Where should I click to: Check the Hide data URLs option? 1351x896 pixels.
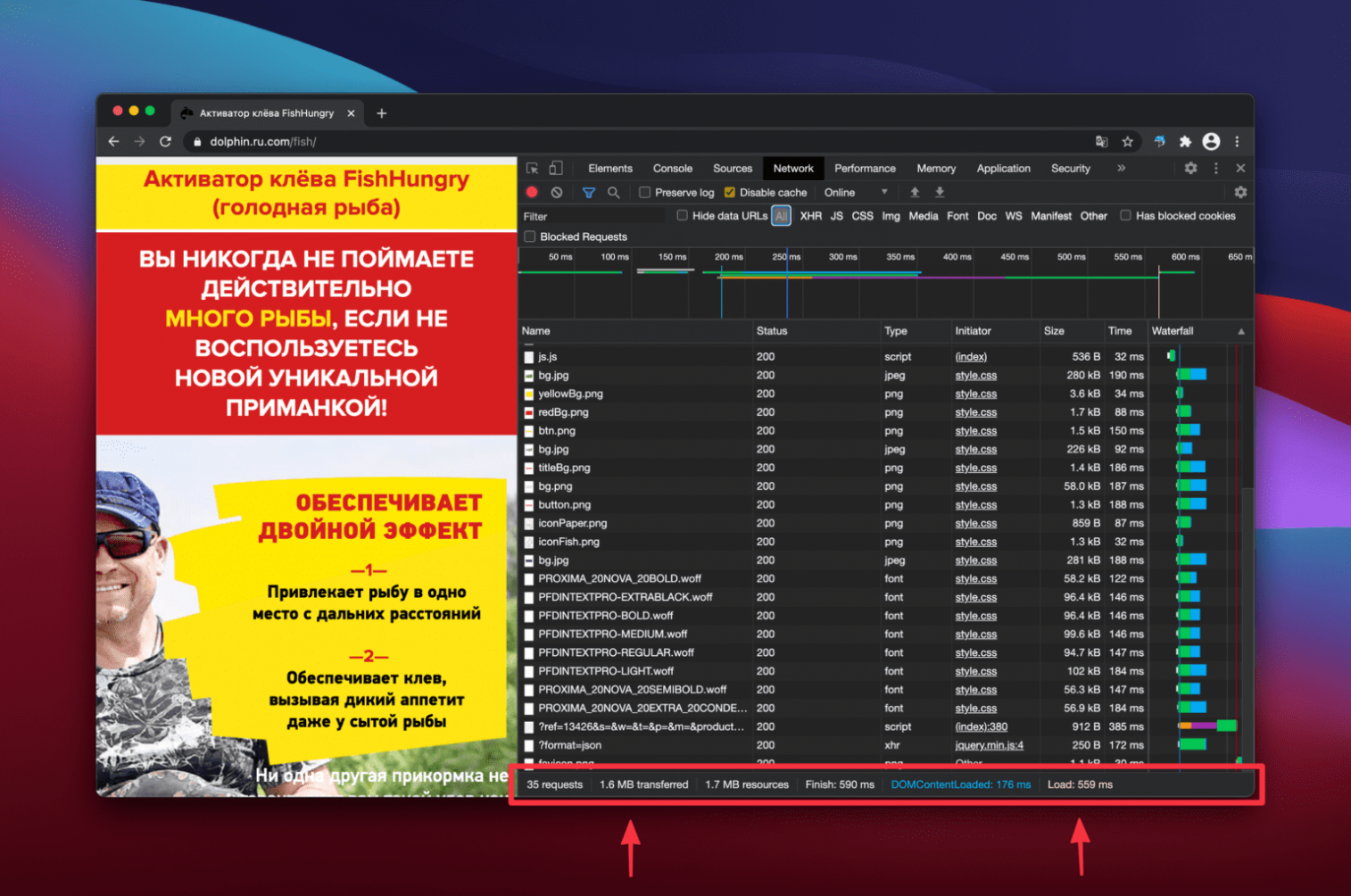pos(683,216)
